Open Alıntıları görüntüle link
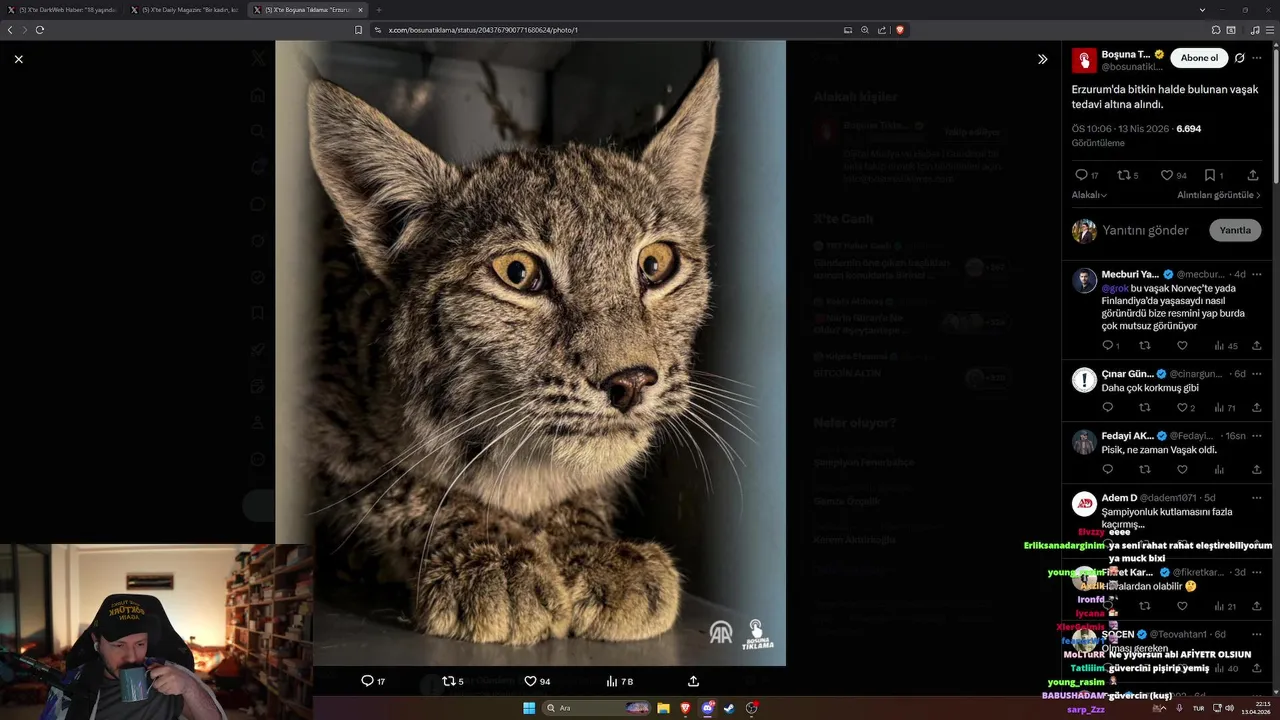 tap(1219, 195)
